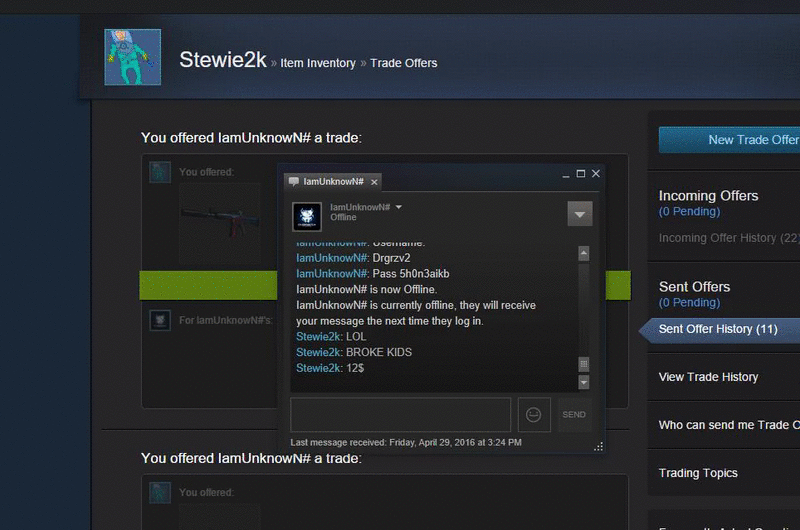The image size is (800, 530).
Task: Click IamUnknowN# mini avatar beside 'For IamUnknowN#'s'
Action: 160,320
